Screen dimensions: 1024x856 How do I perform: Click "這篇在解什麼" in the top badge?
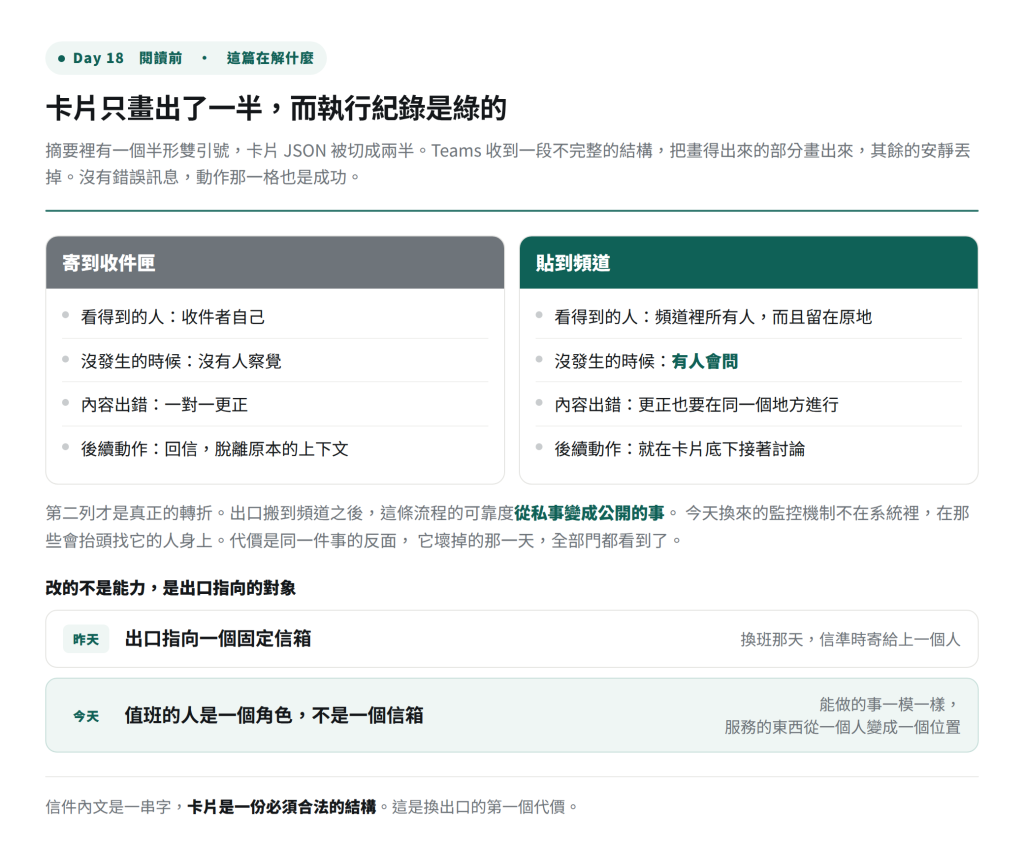[270, 58]
